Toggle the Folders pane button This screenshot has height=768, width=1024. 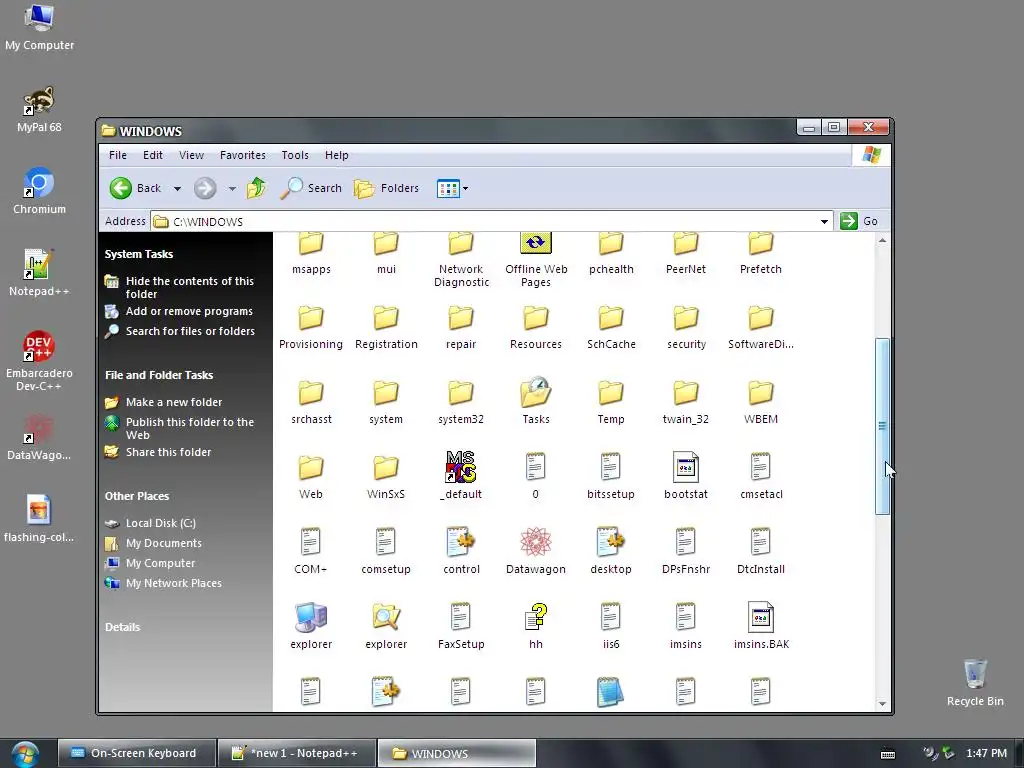point(387,188)
